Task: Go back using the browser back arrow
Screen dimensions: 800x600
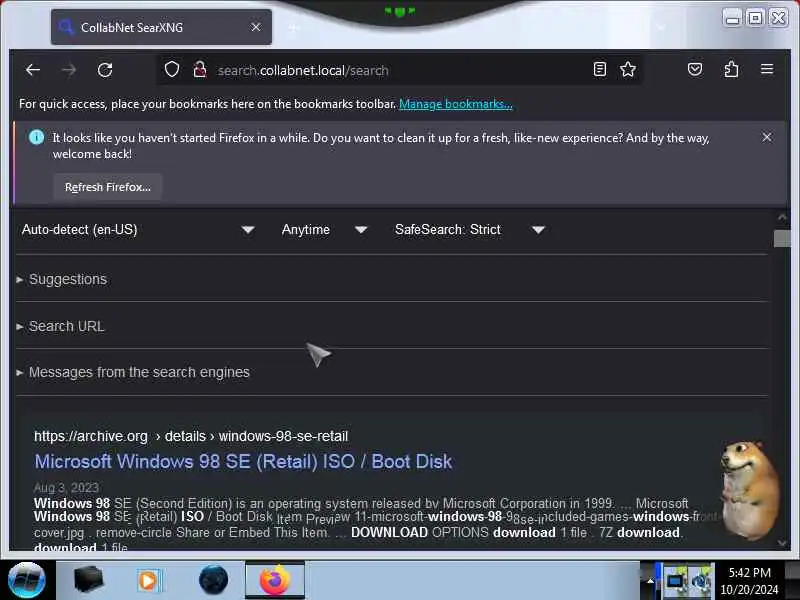Action: tap(33, 70)
